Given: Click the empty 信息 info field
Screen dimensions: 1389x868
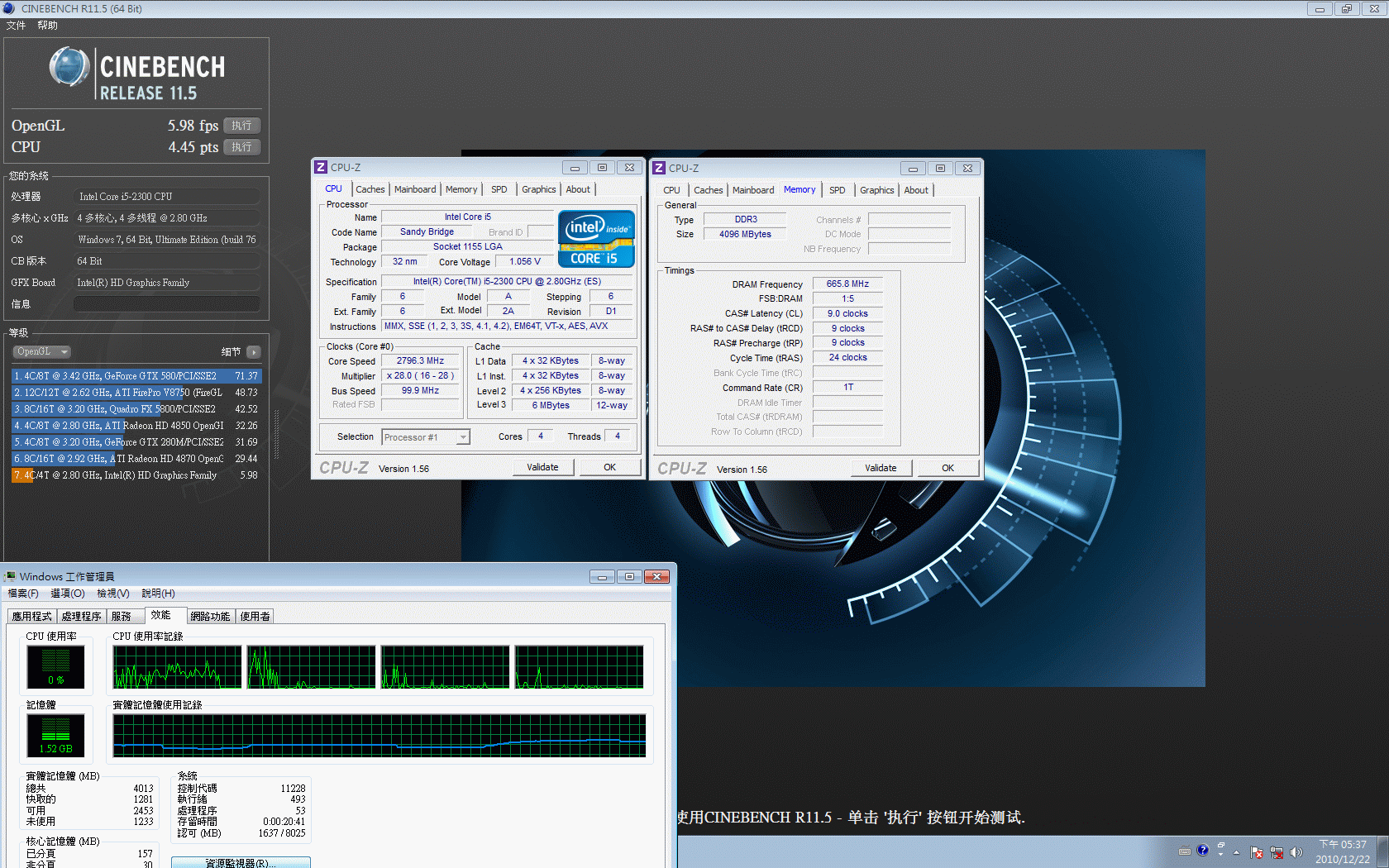Looking at the screenshot, I should click(x=167, y=304).
